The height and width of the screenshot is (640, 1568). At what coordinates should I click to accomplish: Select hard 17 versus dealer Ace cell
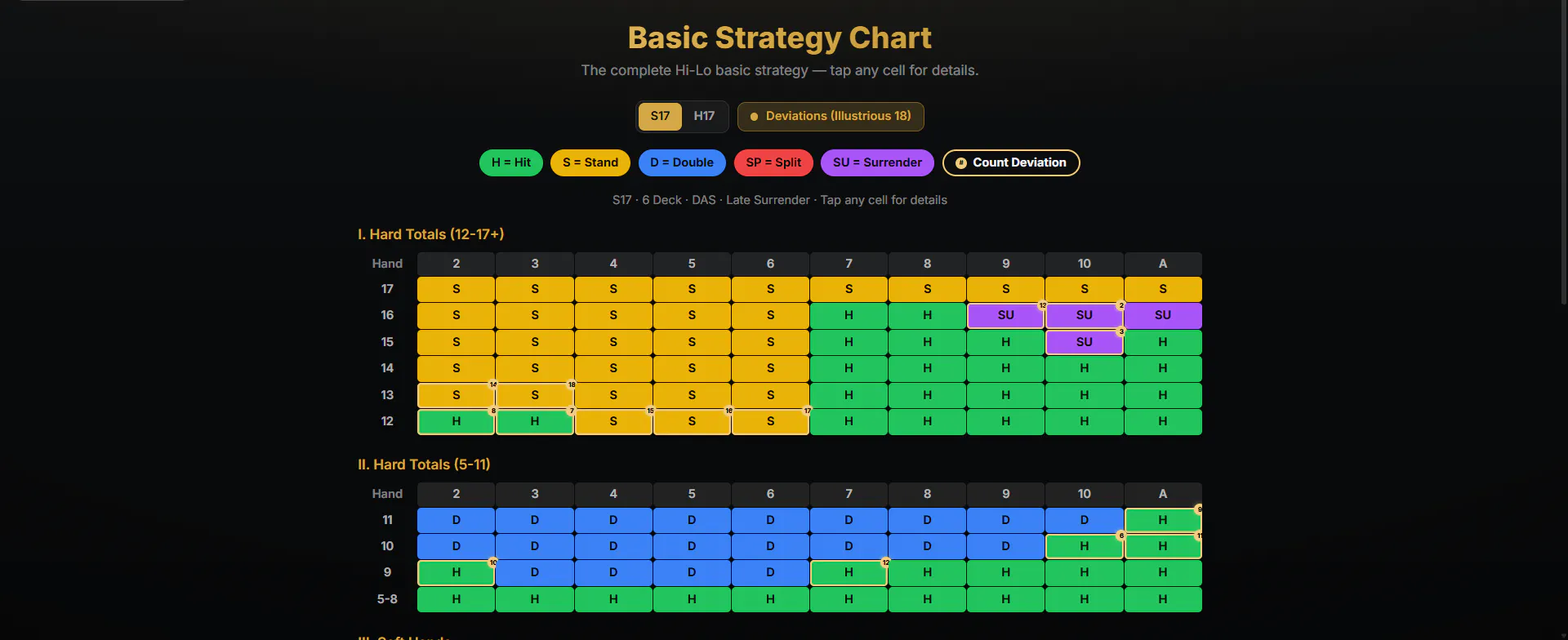[1163, 289]
